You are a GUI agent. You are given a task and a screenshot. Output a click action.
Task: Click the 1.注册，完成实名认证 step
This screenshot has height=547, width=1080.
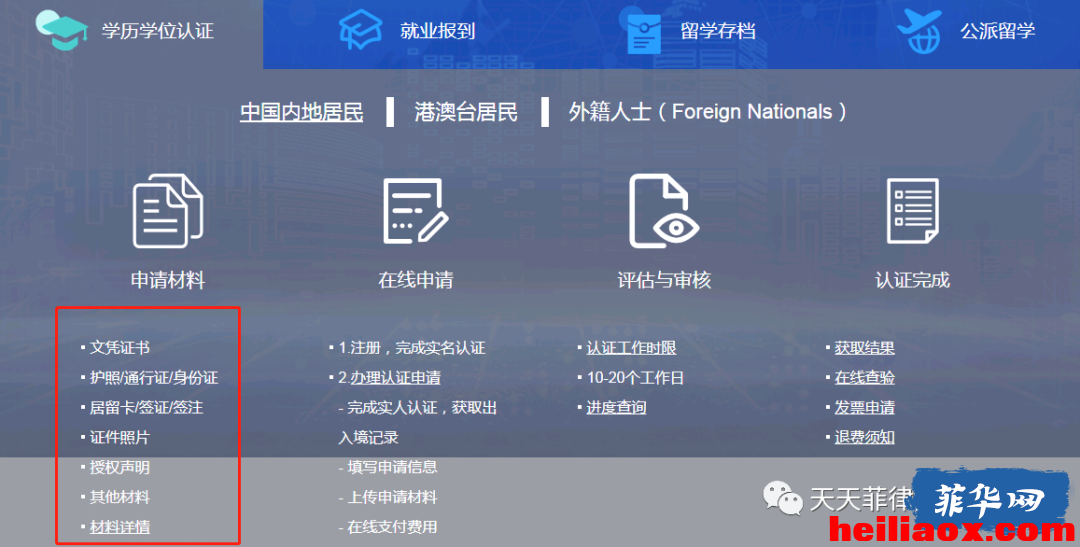tap(411, 348)
